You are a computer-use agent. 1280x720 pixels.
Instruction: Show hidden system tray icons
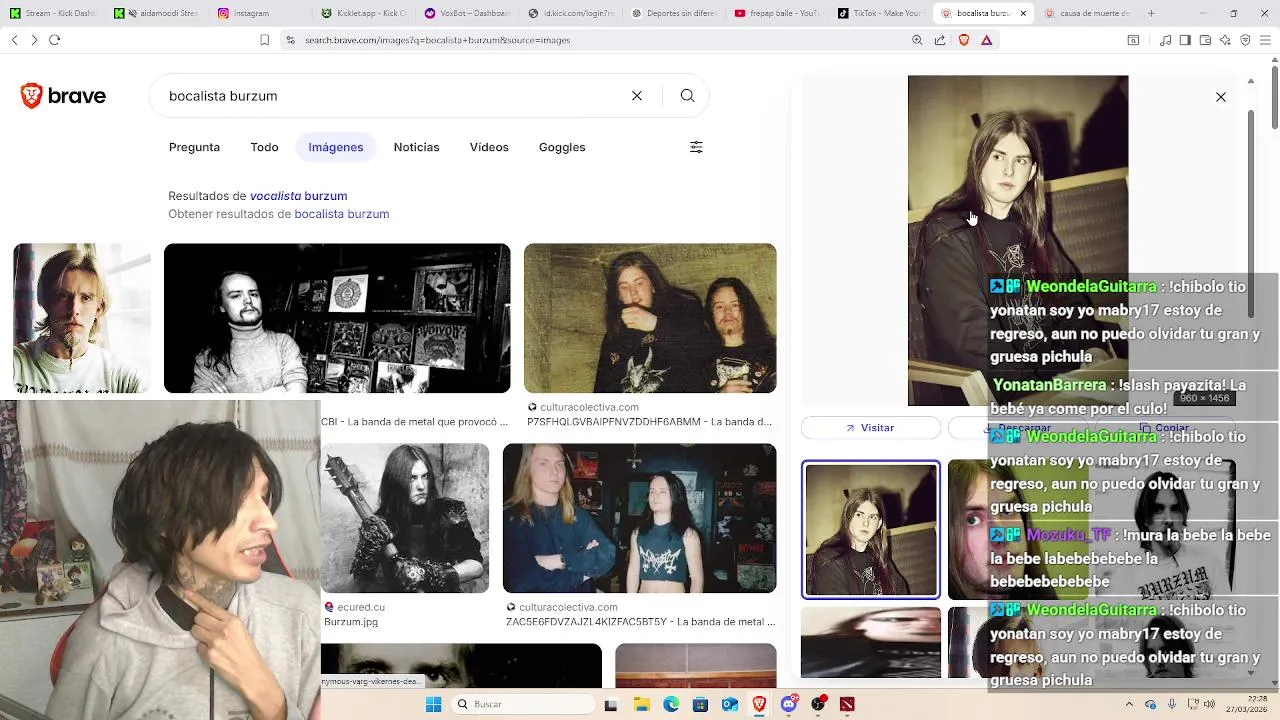pyautogui.click(x=1130, y=704)
